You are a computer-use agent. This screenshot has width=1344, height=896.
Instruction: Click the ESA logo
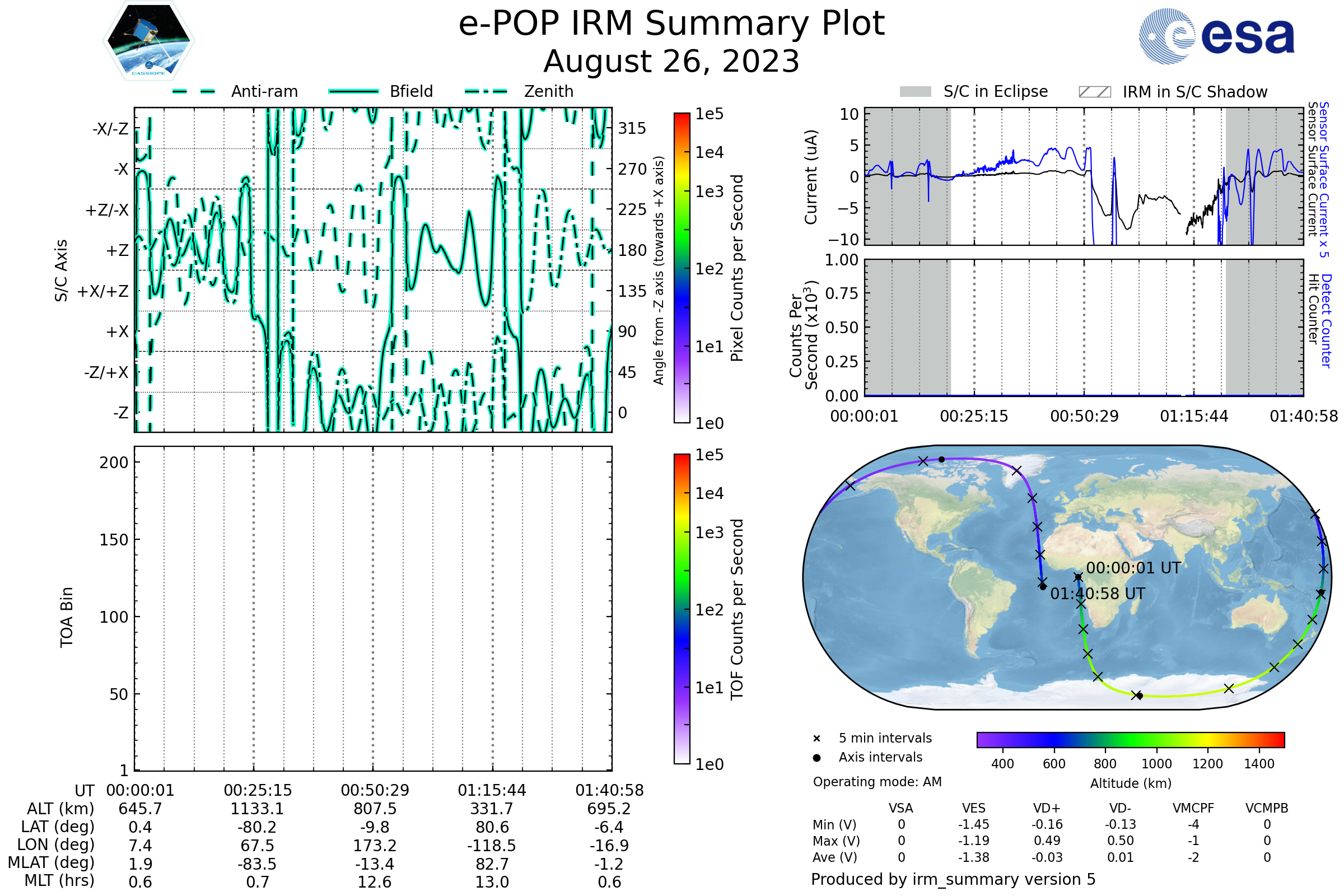tap(1216, 36)
